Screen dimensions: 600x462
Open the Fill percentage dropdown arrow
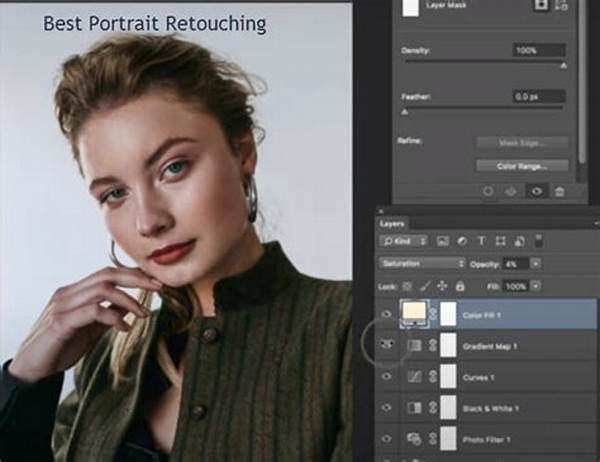pyautogui.click(x=536, y=286)
